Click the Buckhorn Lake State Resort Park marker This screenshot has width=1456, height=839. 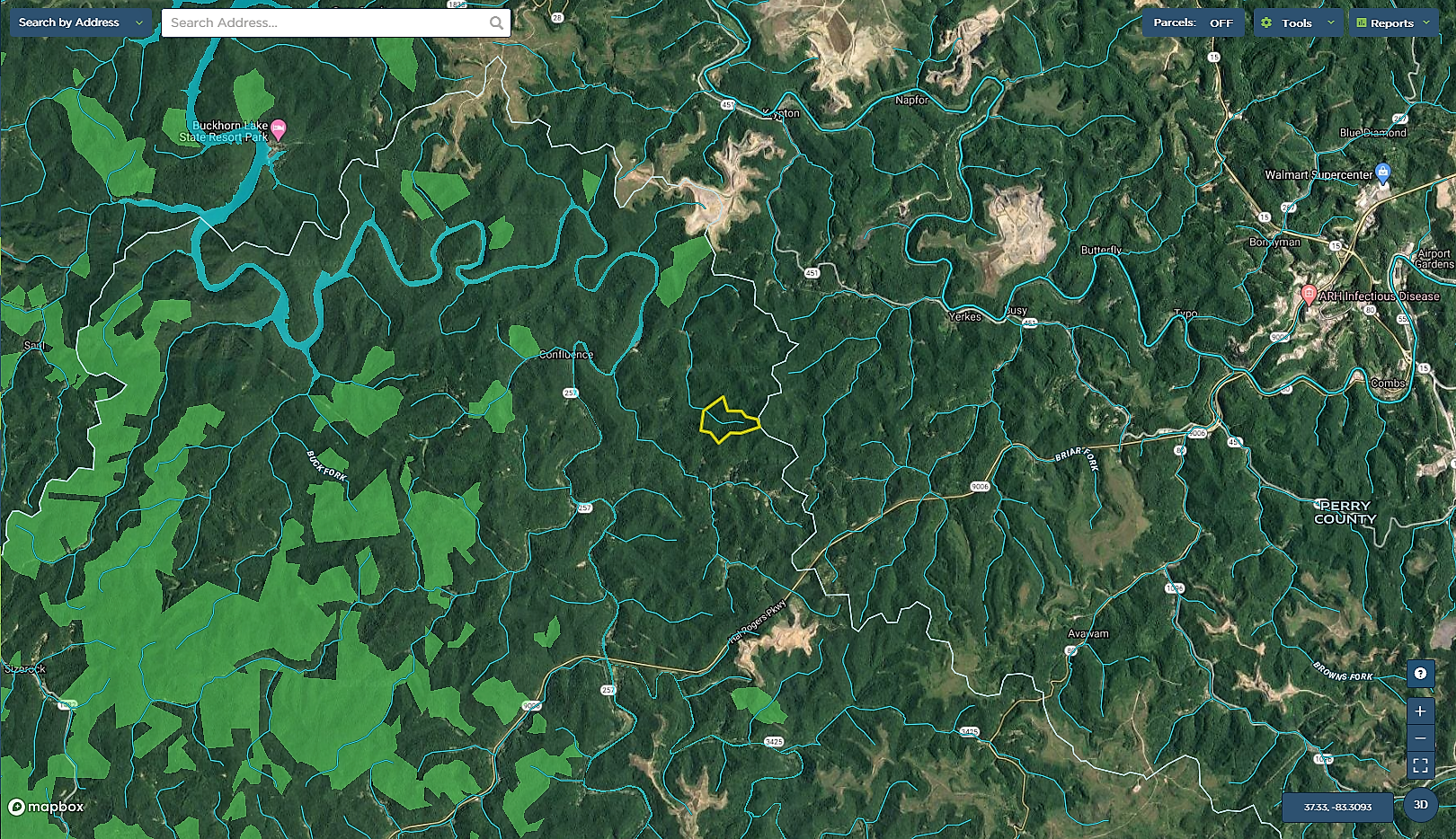pyautogui.click(x=279, y=129)
